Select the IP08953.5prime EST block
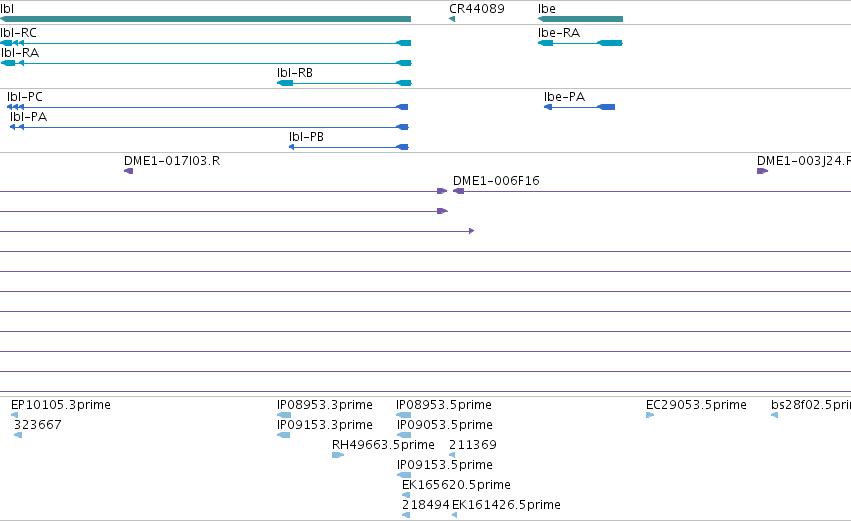851x521 pixels. click(403, 415)
